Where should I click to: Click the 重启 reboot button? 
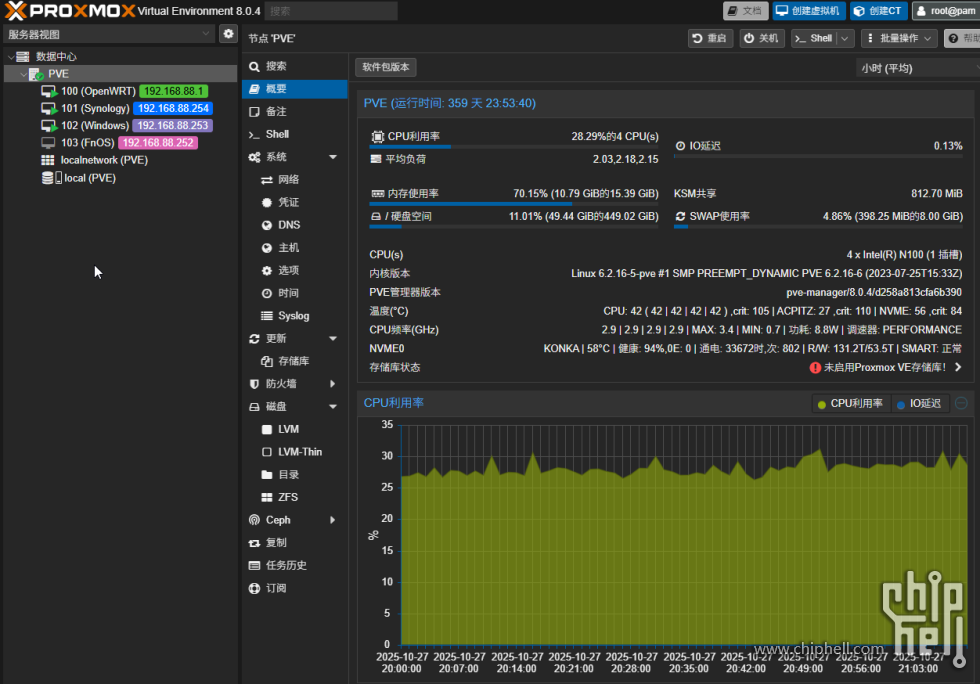709,38
